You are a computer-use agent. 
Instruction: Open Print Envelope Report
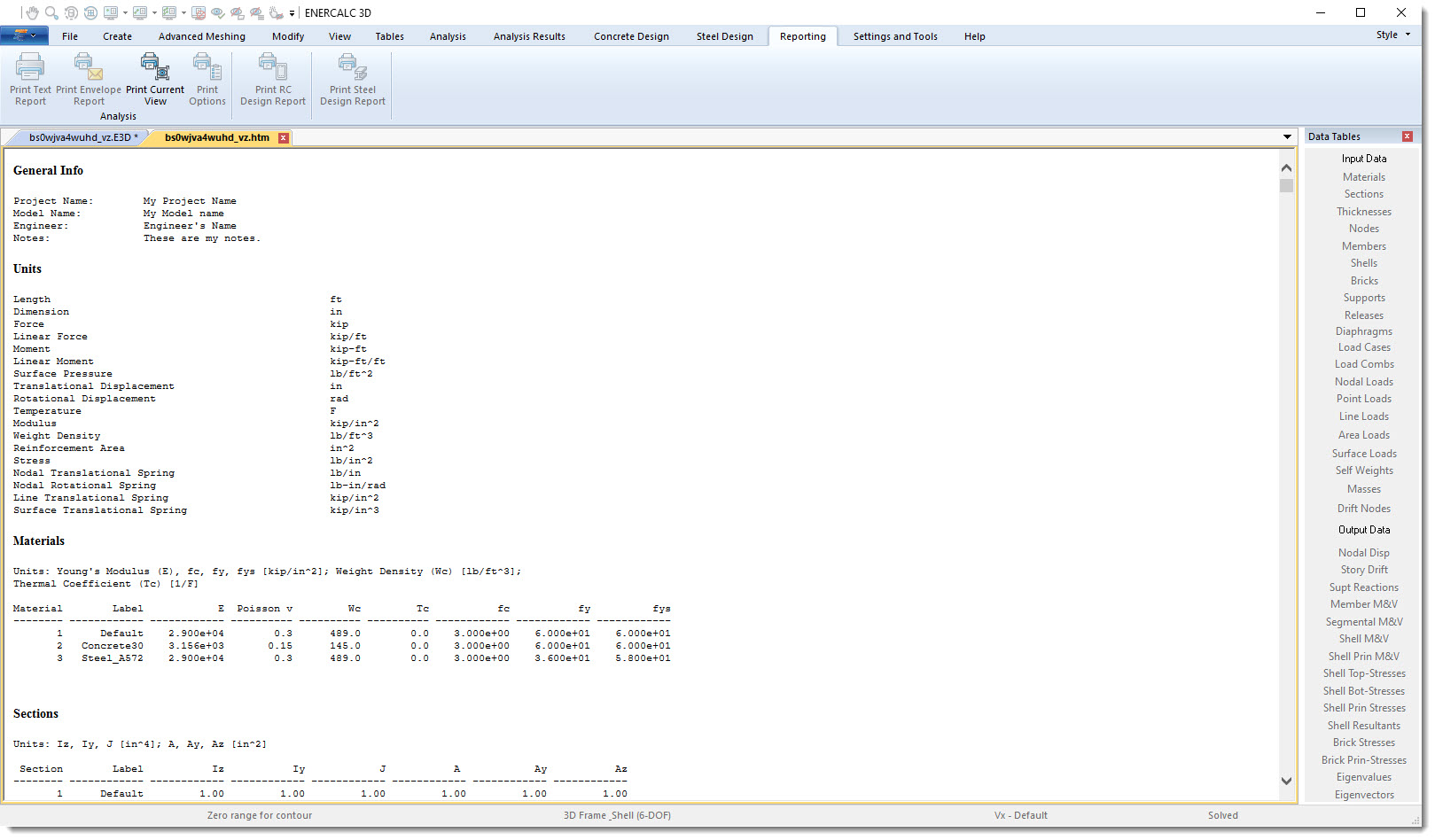[x=88, y=80]
